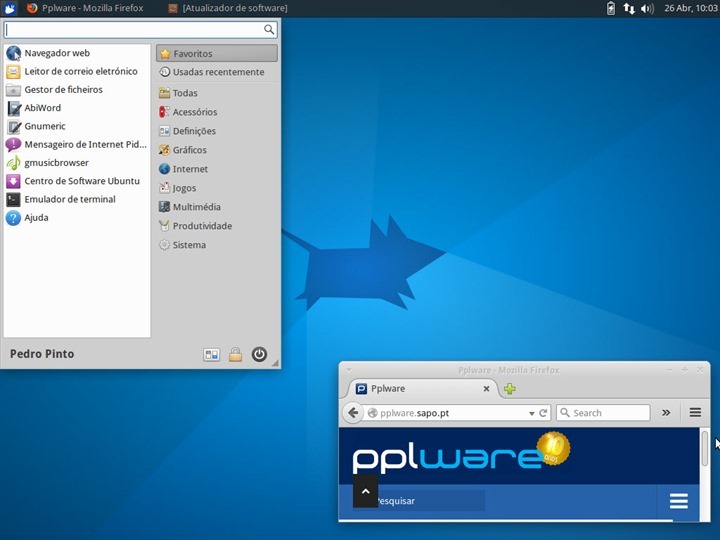
Task: Click the menu search input field
Action: coord(140,30)
